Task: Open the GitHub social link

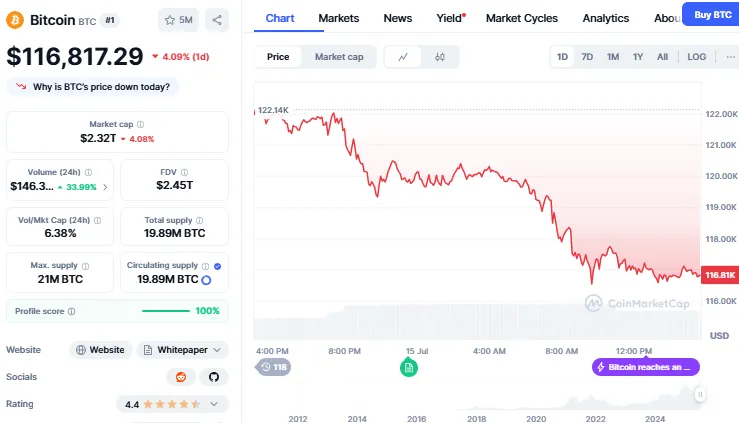Action: [211, 377]
